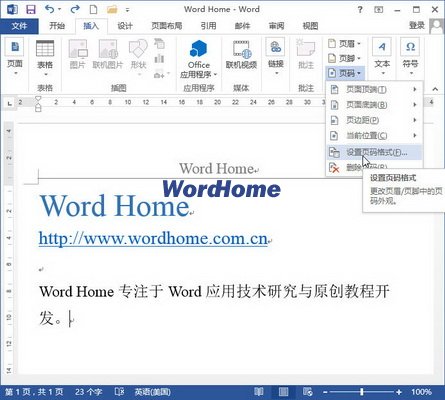Click the Word Home header text

click(x=217, y=168)
